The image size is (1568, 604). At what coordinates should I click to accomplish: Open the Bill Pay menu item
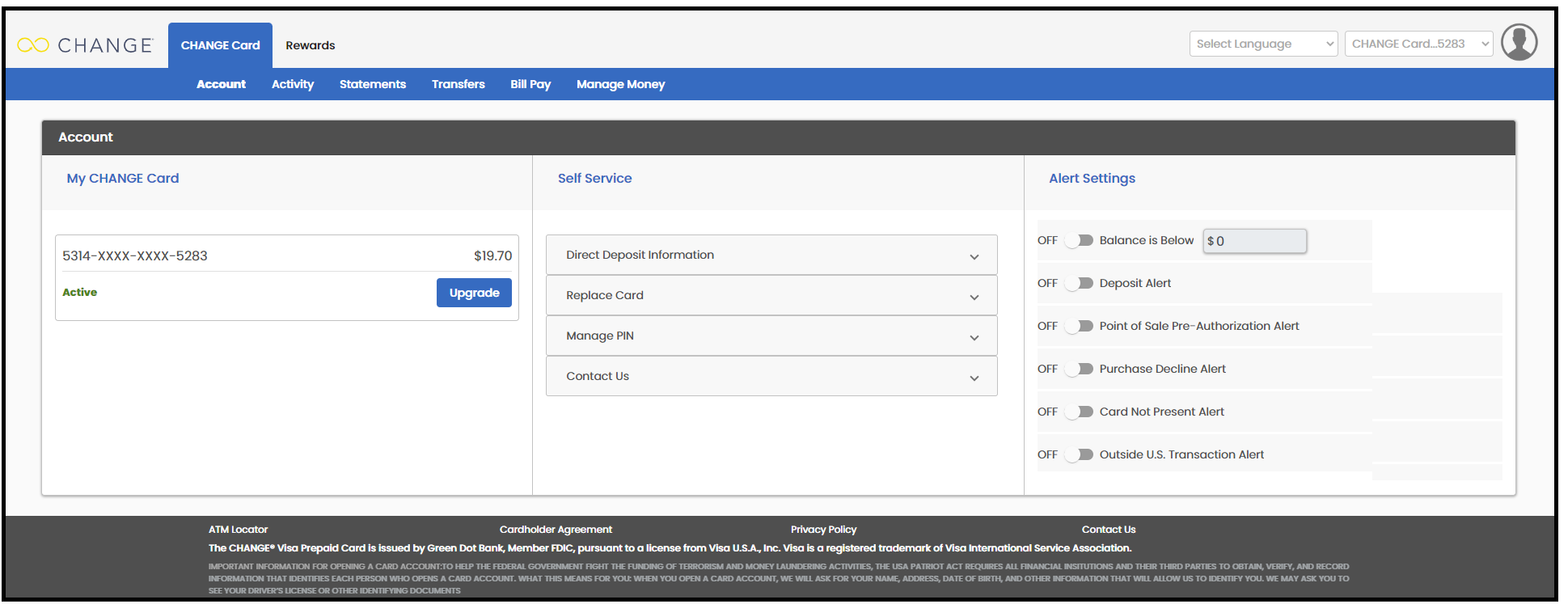pyautogui.click(x=530, y=84)
